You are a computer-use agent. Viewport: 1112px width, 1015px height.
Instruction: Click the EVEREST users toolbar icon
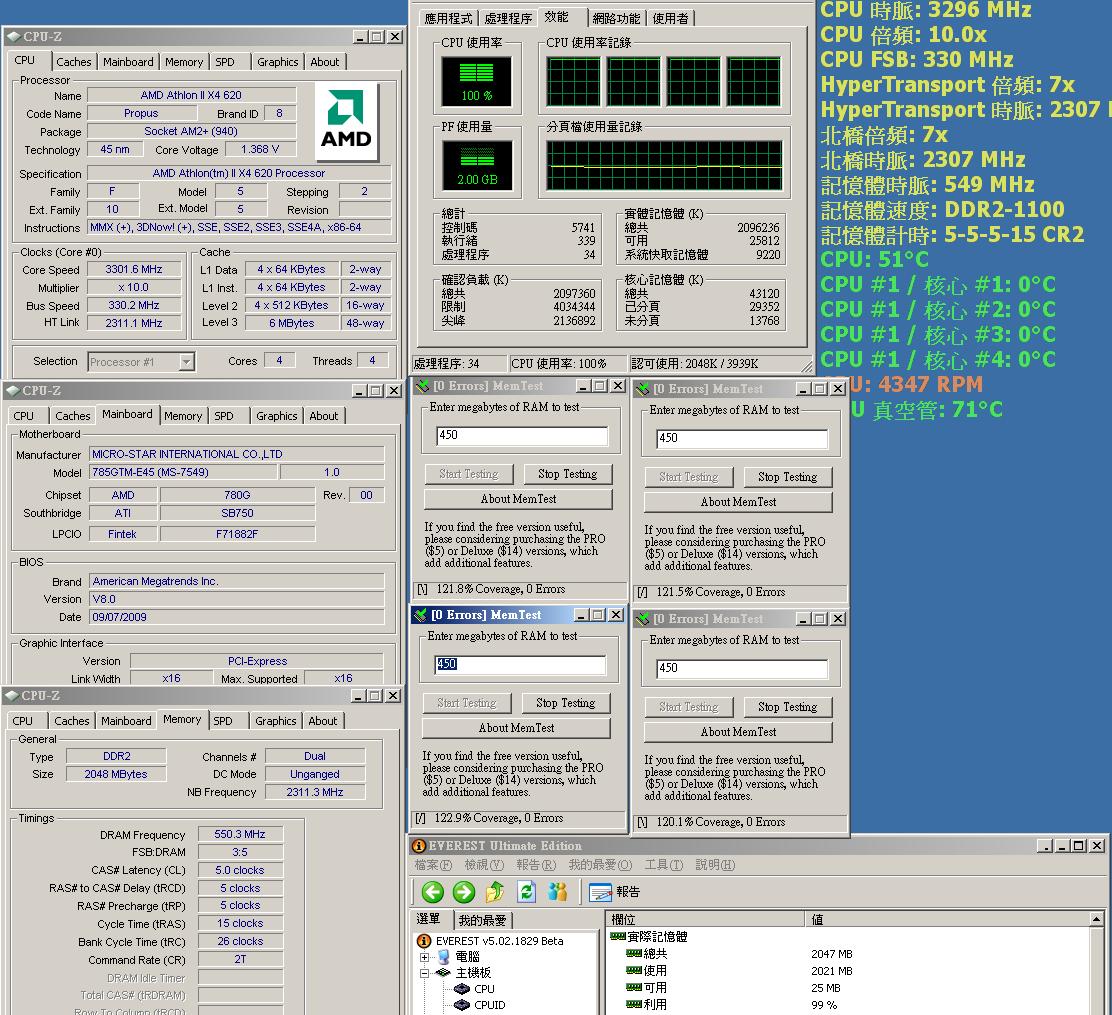[558, 892]
